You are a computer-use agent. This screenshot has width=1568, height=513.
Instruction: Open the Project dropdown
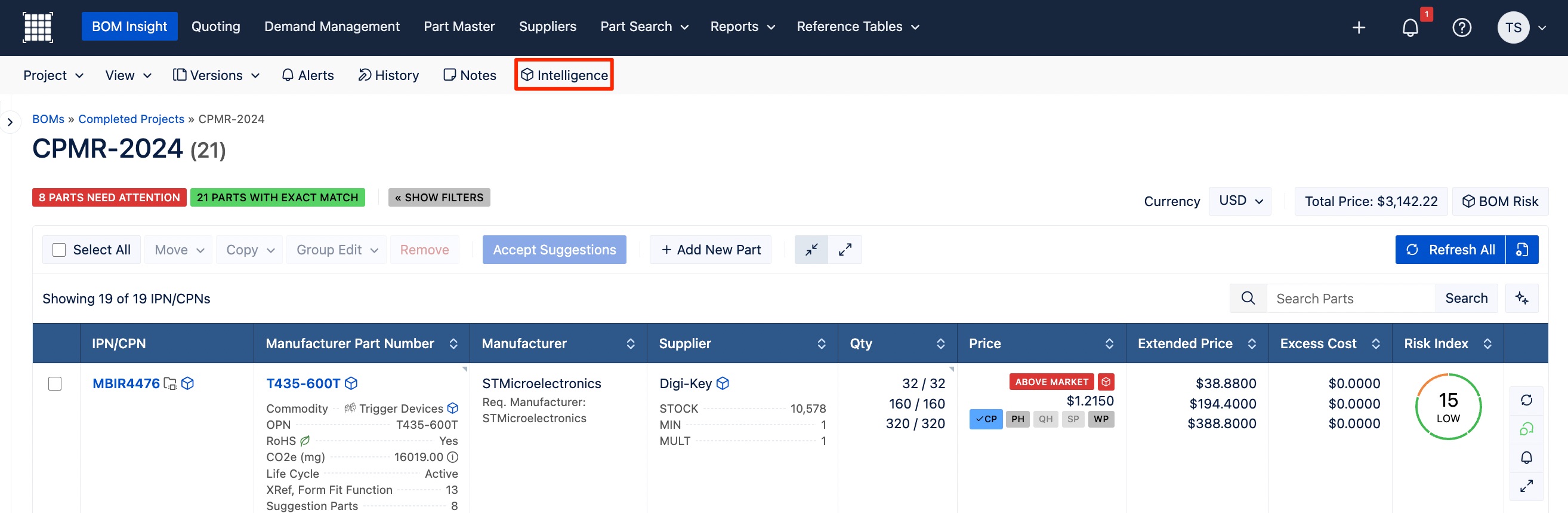(x=53, y=76)
